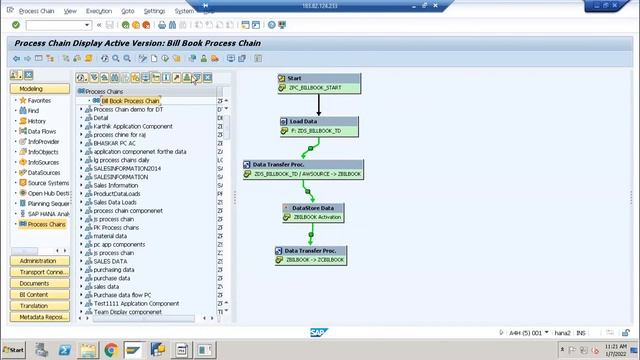The width and height of the screenshot is (640, 360).
Task: Click the Modeling button in navigation pane
Action: [40, 89]
